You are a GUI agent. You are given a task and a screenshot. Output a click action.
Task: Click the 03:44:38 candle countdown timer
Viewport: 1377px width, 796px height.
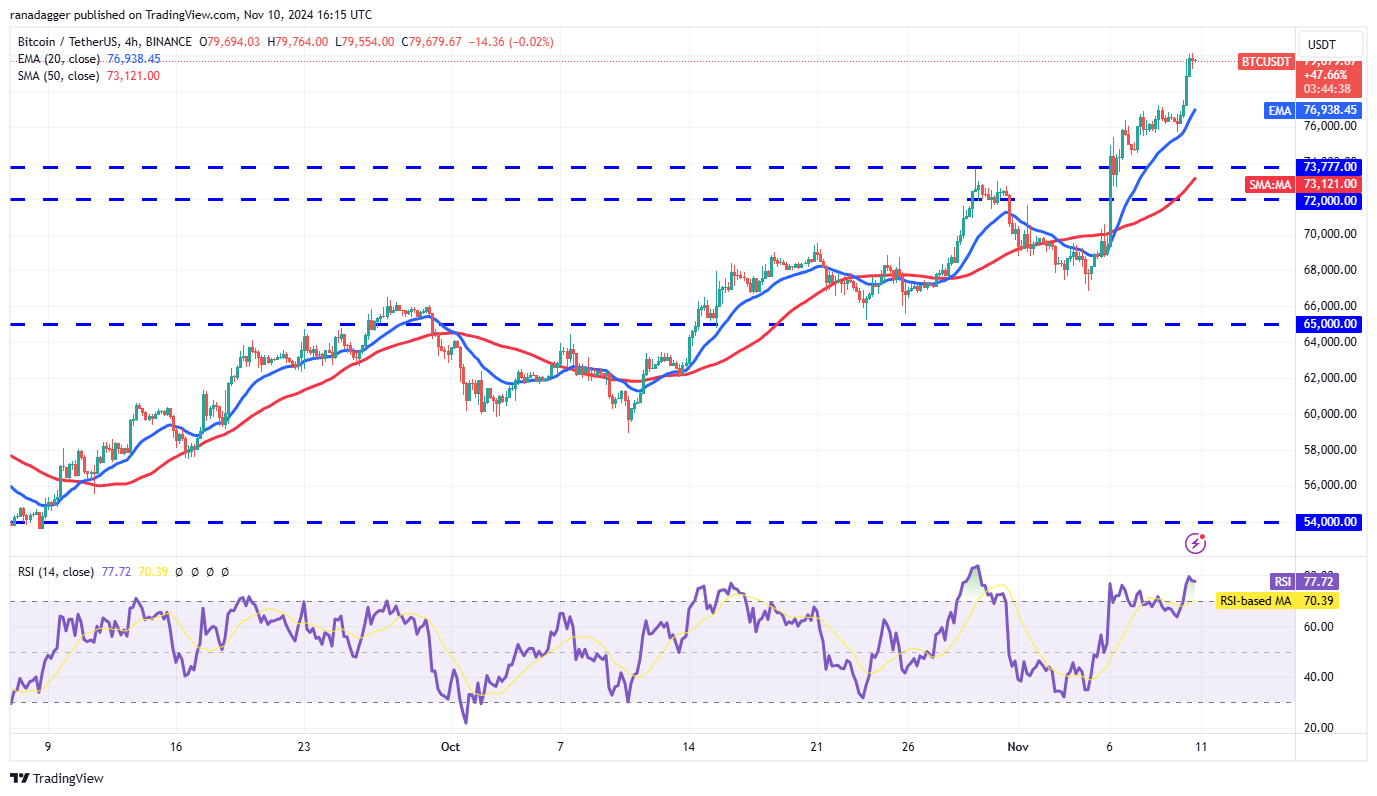coord(1328,88)
